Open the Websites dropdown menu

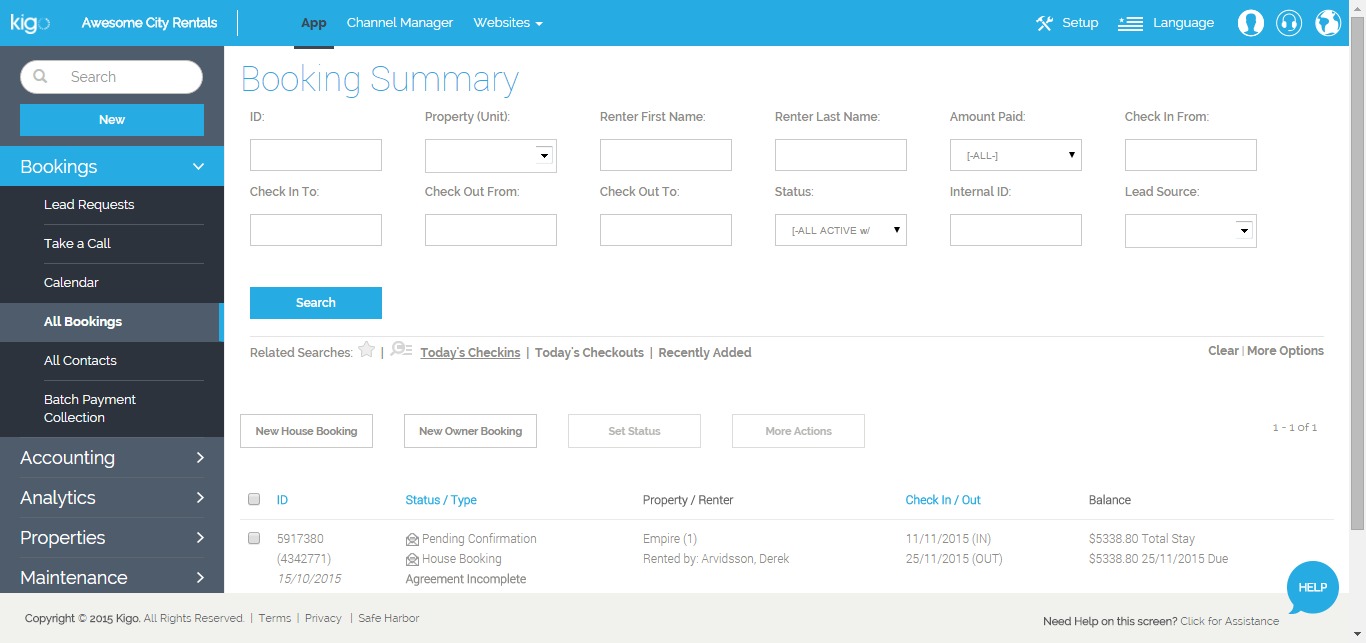tap(508, 23)
